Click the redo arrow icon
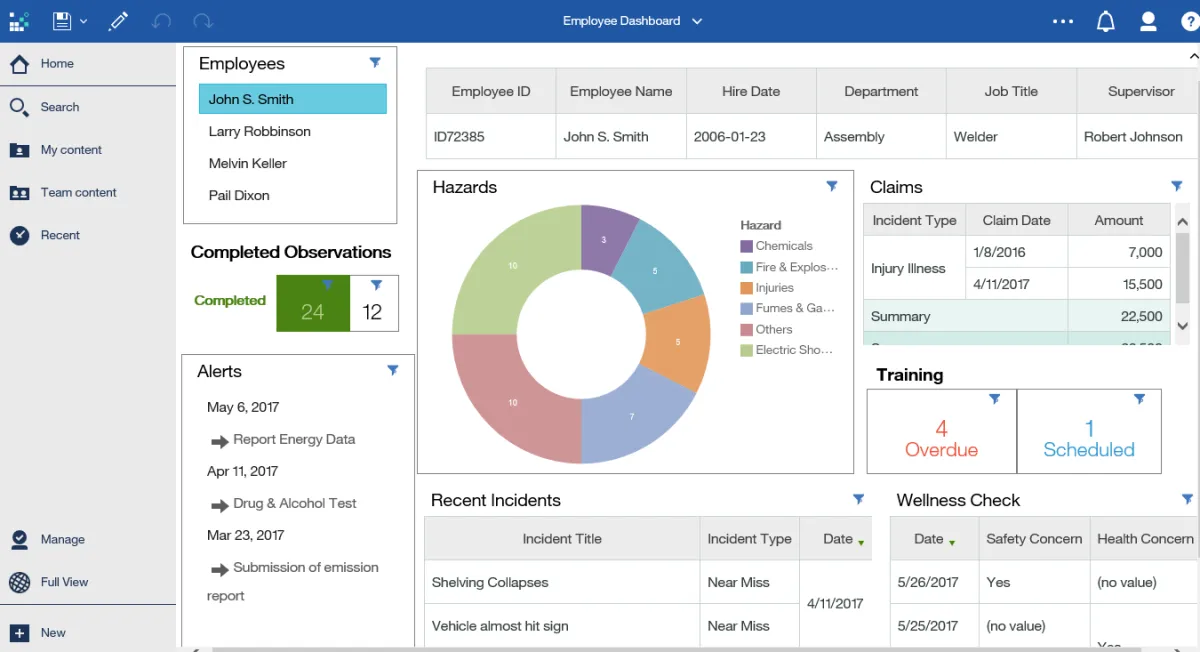Viewport: 1200px width, 652px height. tap(203, 21)
